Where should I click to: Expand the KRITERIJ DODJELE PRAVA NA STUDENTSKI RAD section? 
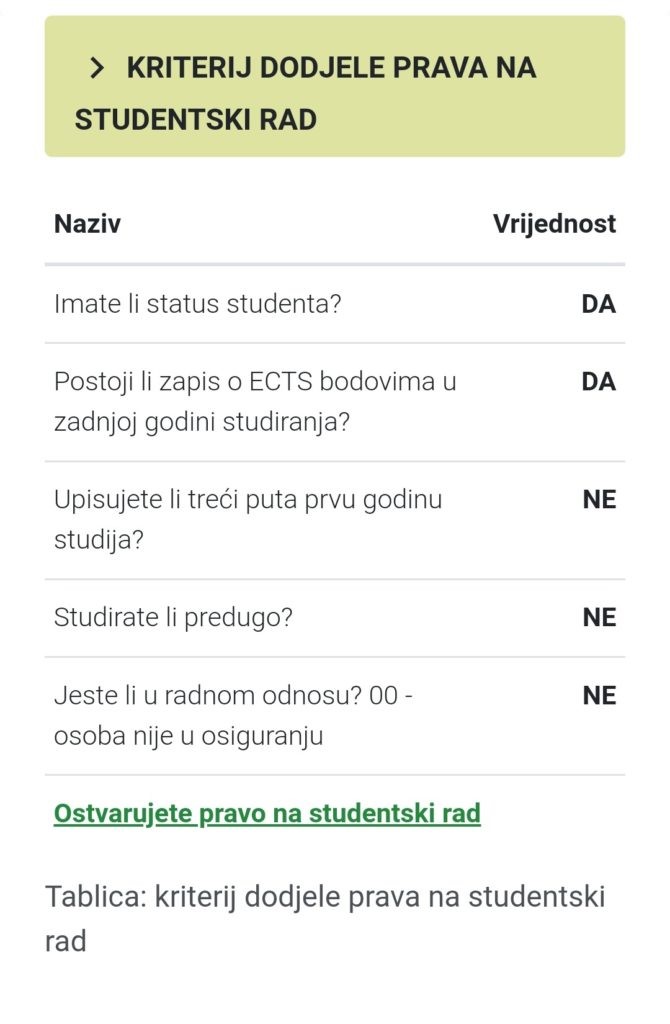point(334,93)
